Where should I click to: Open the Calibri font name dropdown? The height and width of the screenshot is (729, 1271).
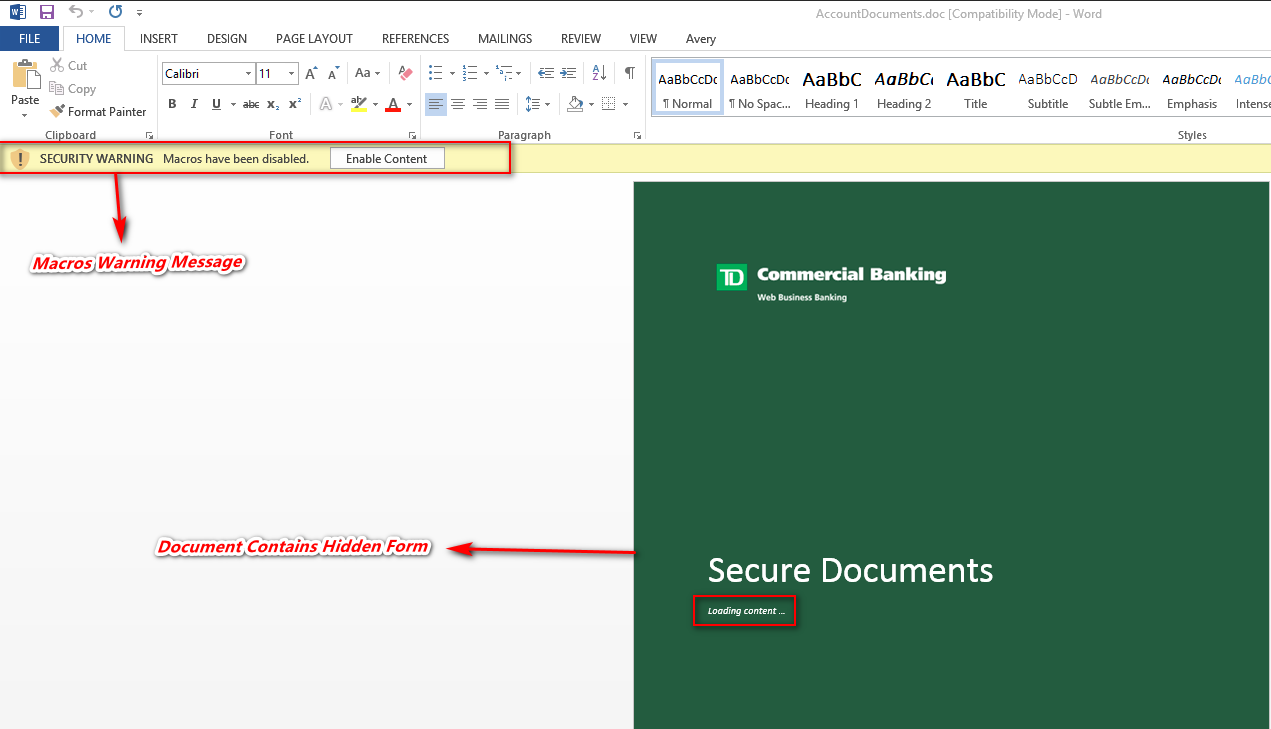tap(248, 74)
